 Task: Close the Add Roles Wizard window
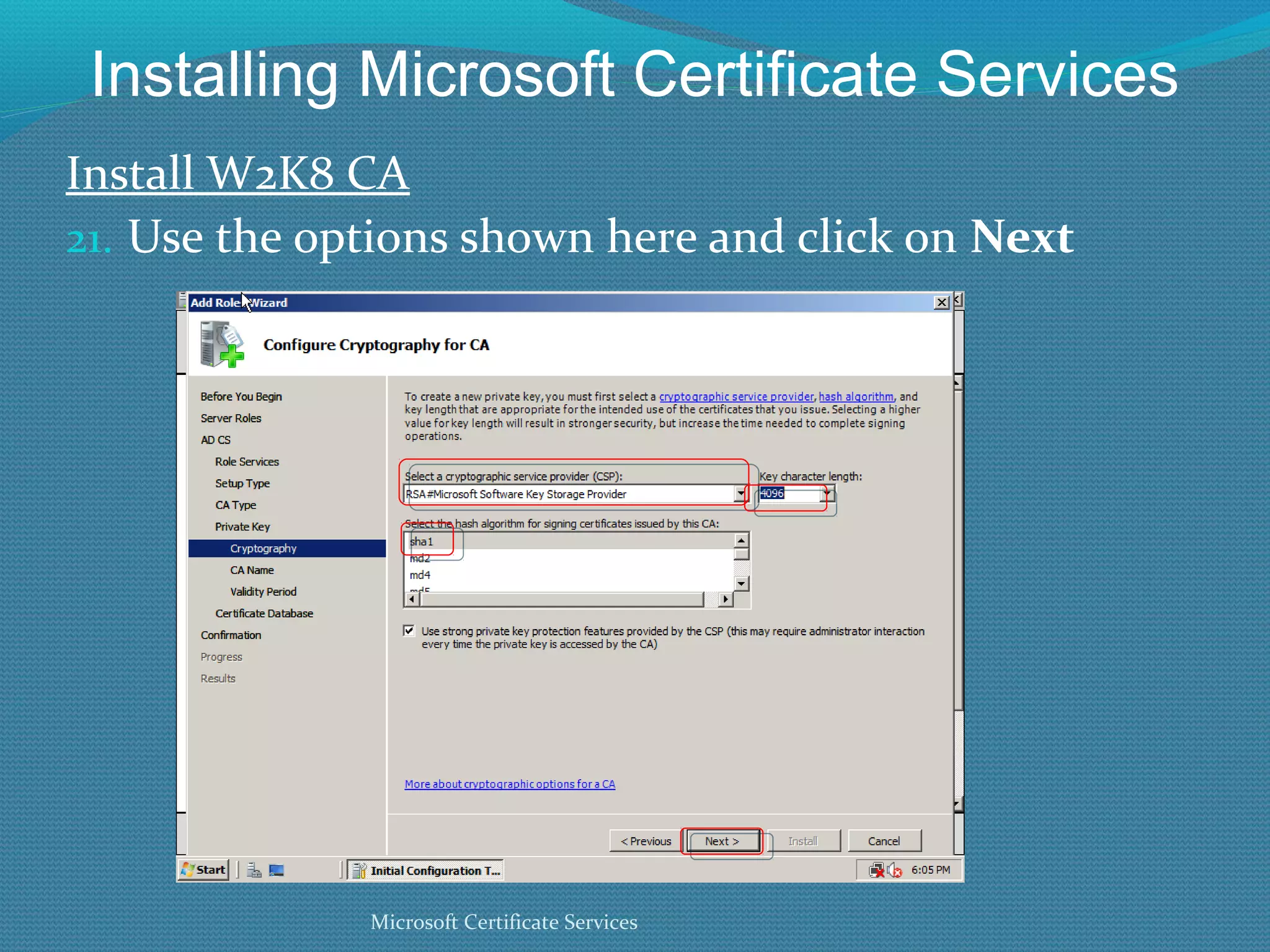[x=941, y=302]
